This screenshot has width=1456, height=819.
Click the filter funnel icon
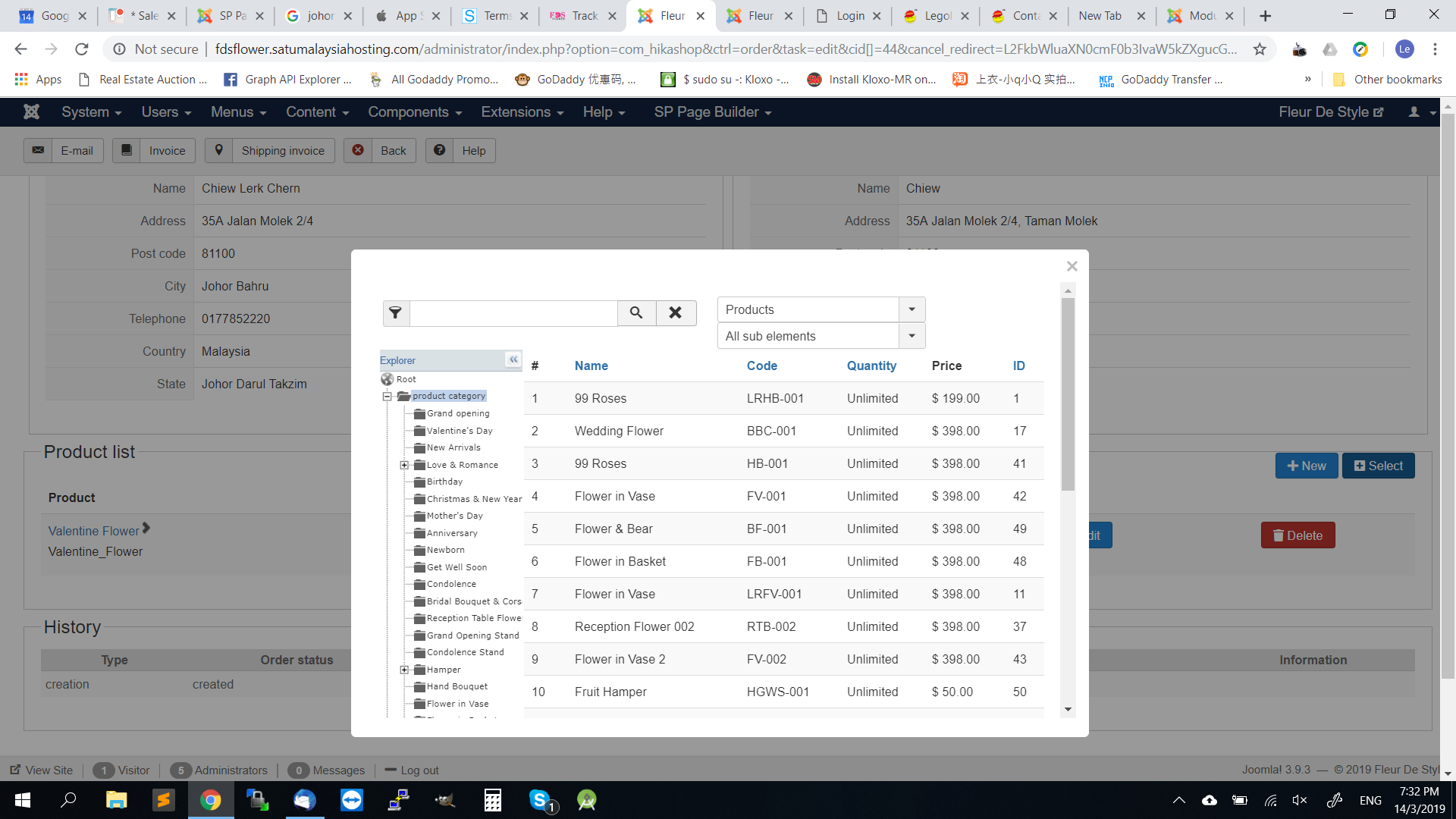tap(396, 312)
